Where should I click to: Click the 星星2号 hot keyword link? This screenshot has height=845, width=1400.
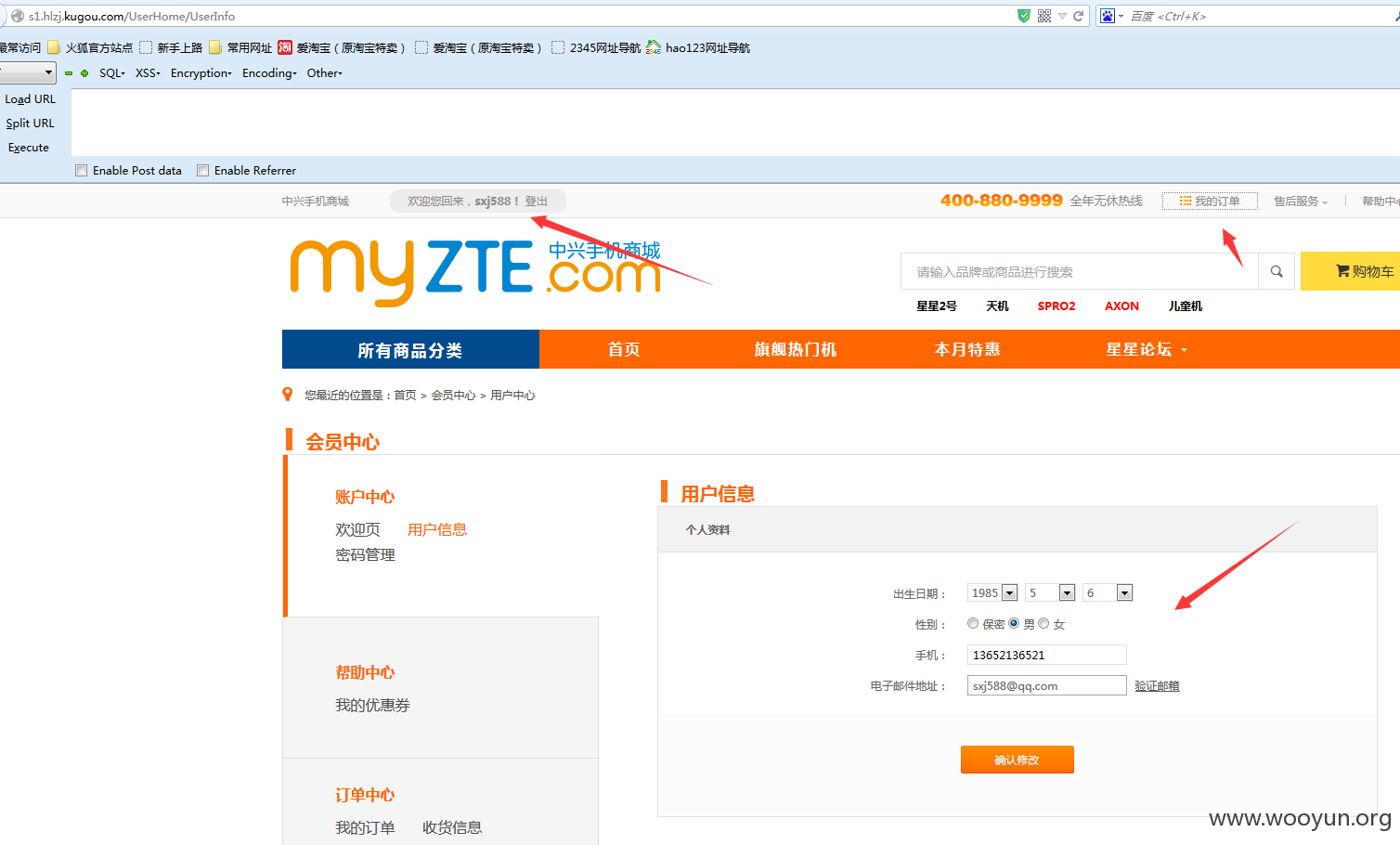pos(936,306)
